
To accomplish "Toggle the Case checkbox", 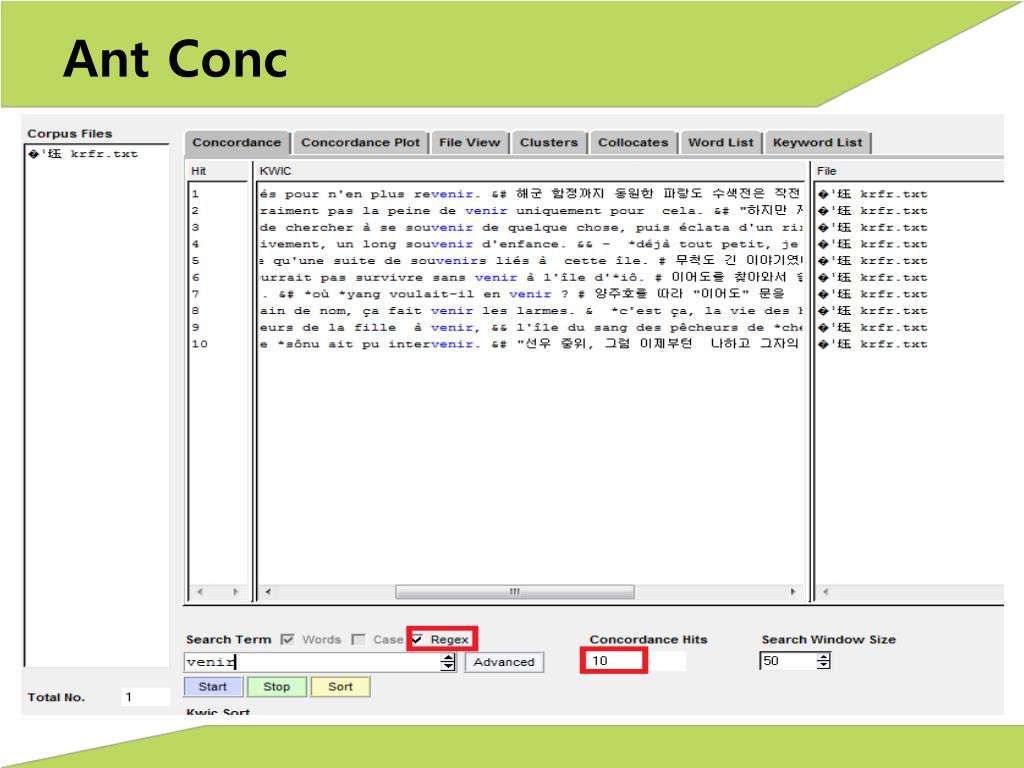I will [x=358, y=639].
